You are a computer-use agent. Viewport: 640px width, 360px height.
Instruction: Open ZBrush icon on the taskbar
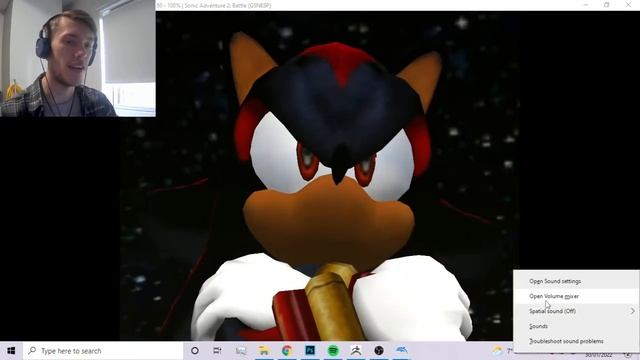coord(356,351)
